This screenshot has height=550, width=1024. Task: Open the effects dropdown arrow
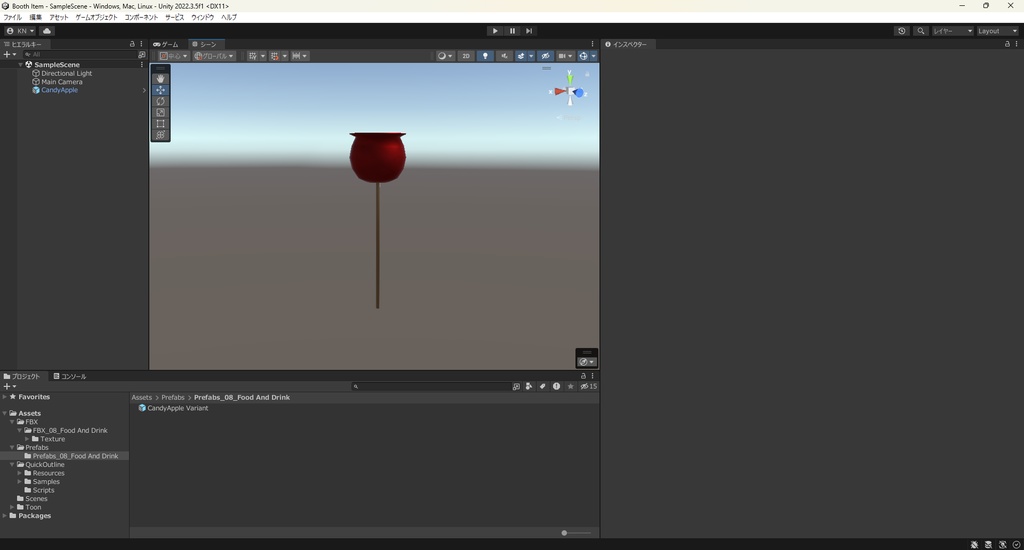point(531,56)
